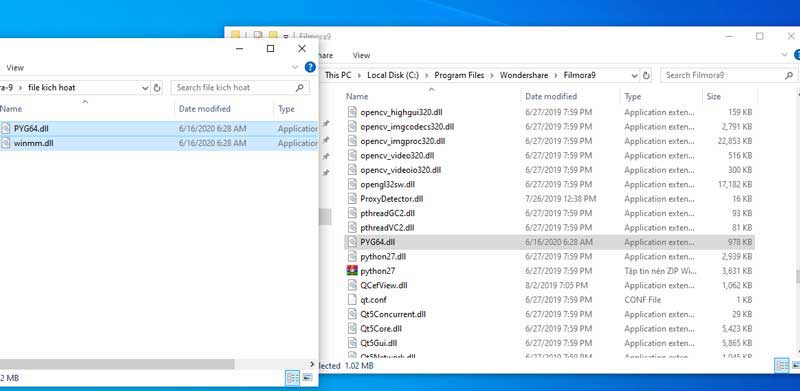Expand the ribbon in Filmora9 window
The height and width of the screenshot is (391, 800).
(x=785, y=55)
